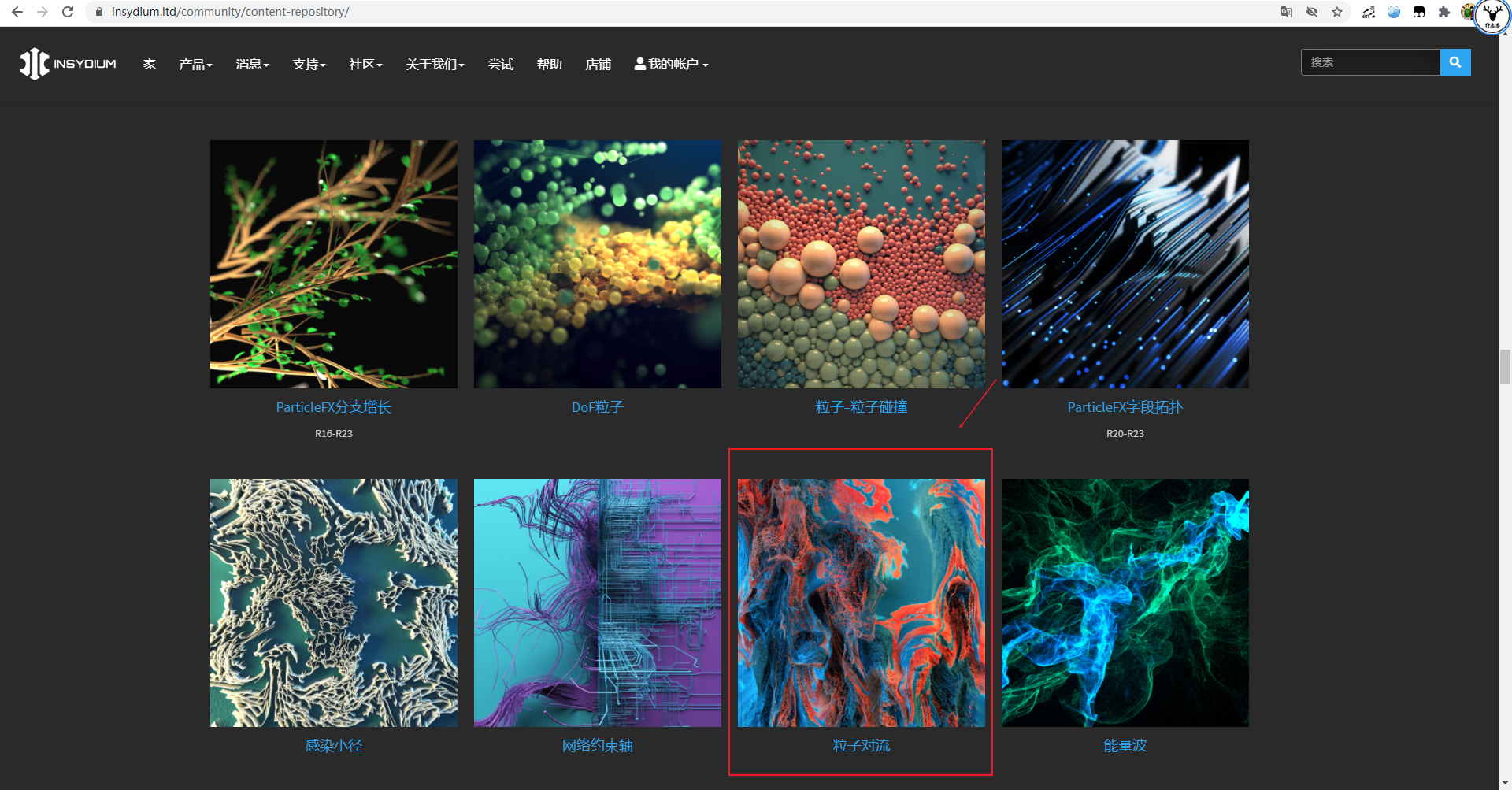Expand the 关于我们 dropdown menu

[435, 65]
